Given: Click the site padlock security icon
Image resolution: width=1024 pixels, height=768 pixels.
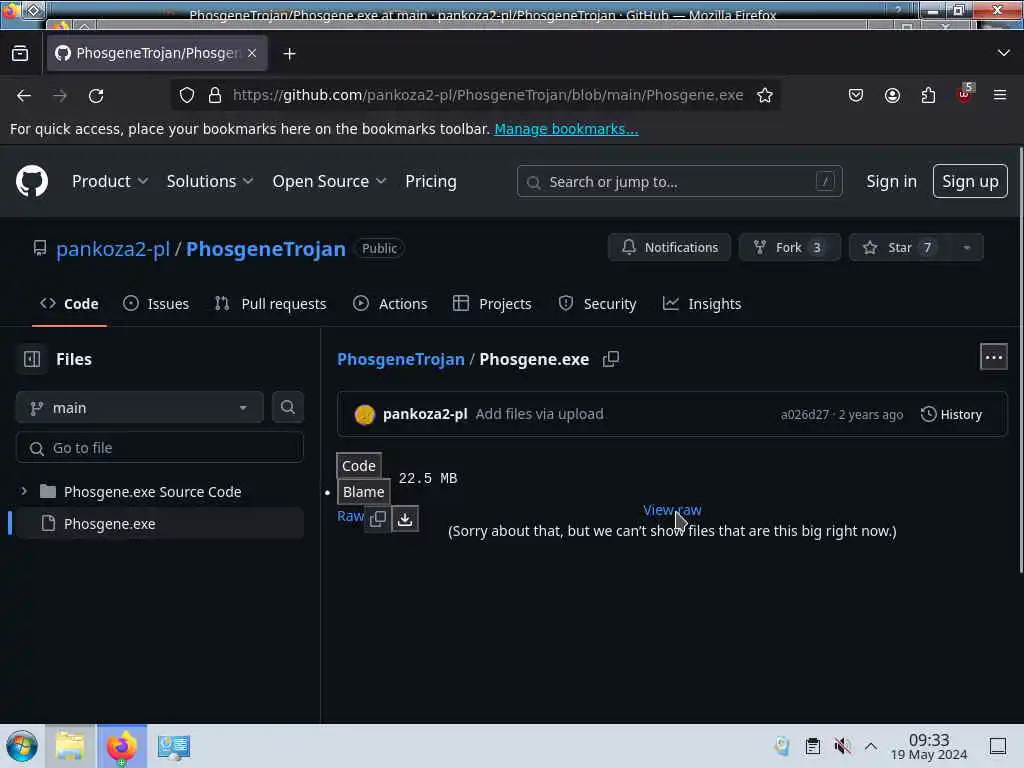Looking at the screenshot, I should [215, 95].
